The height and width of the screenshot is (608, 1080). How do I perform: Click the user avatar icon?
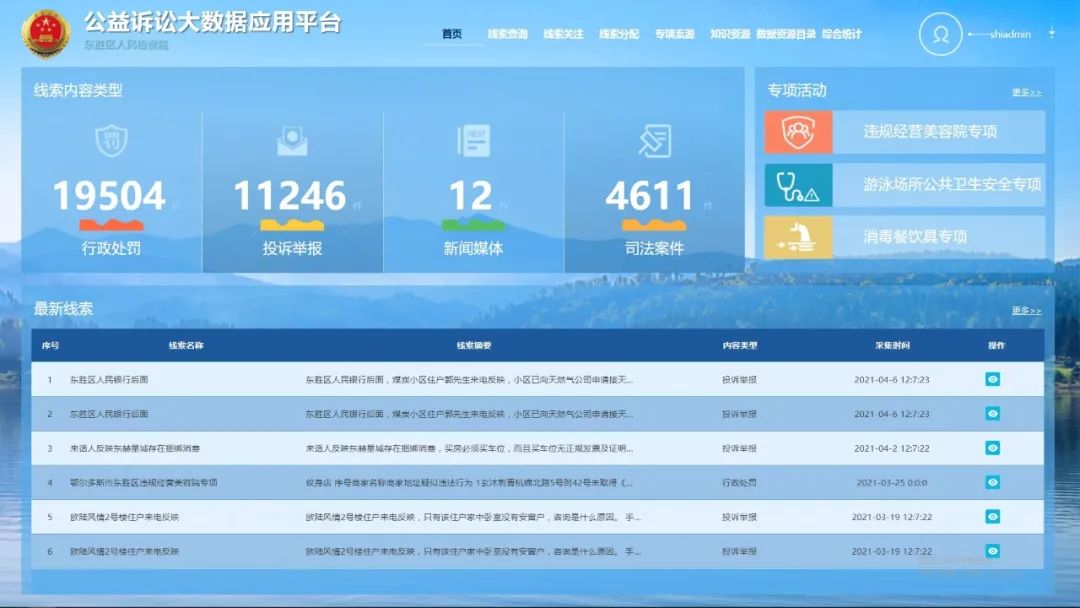click(940, 34)
